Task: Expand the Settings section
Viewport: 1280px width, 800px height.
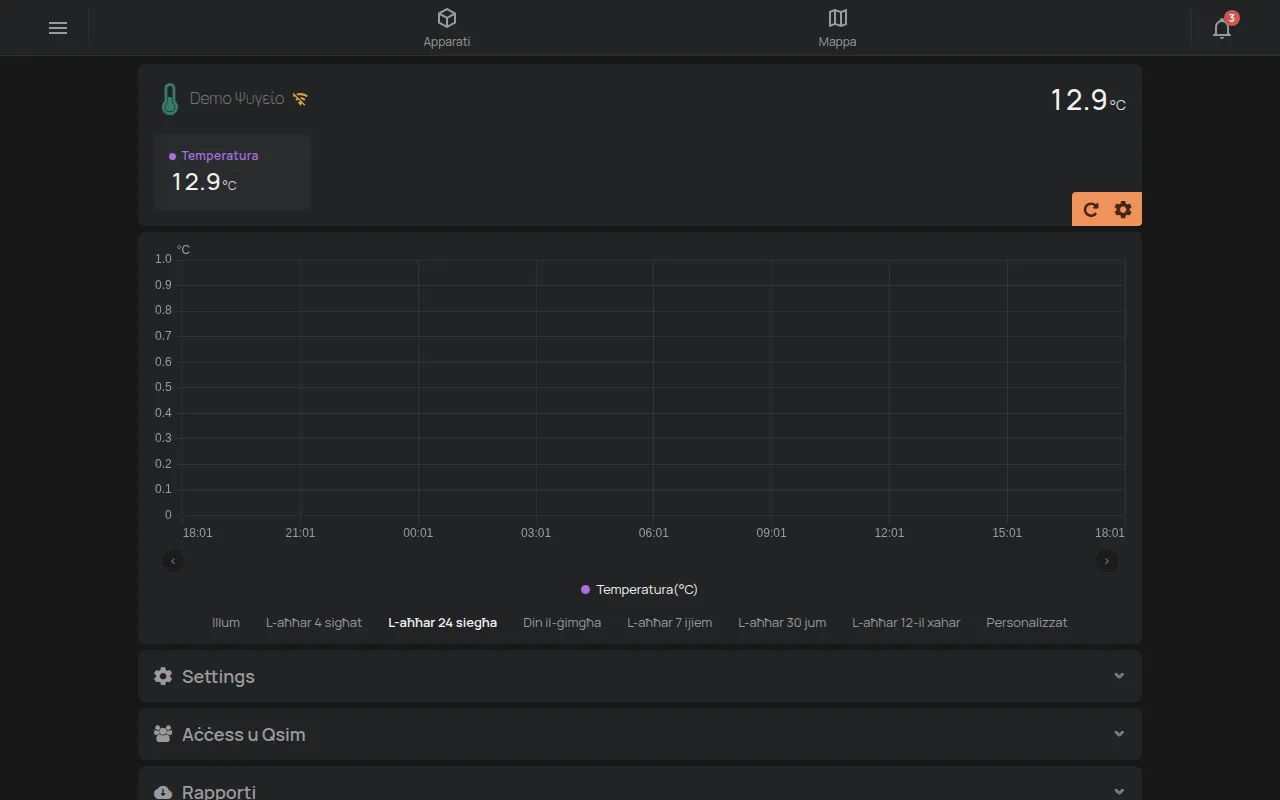Action: click(x=640, y=676)
